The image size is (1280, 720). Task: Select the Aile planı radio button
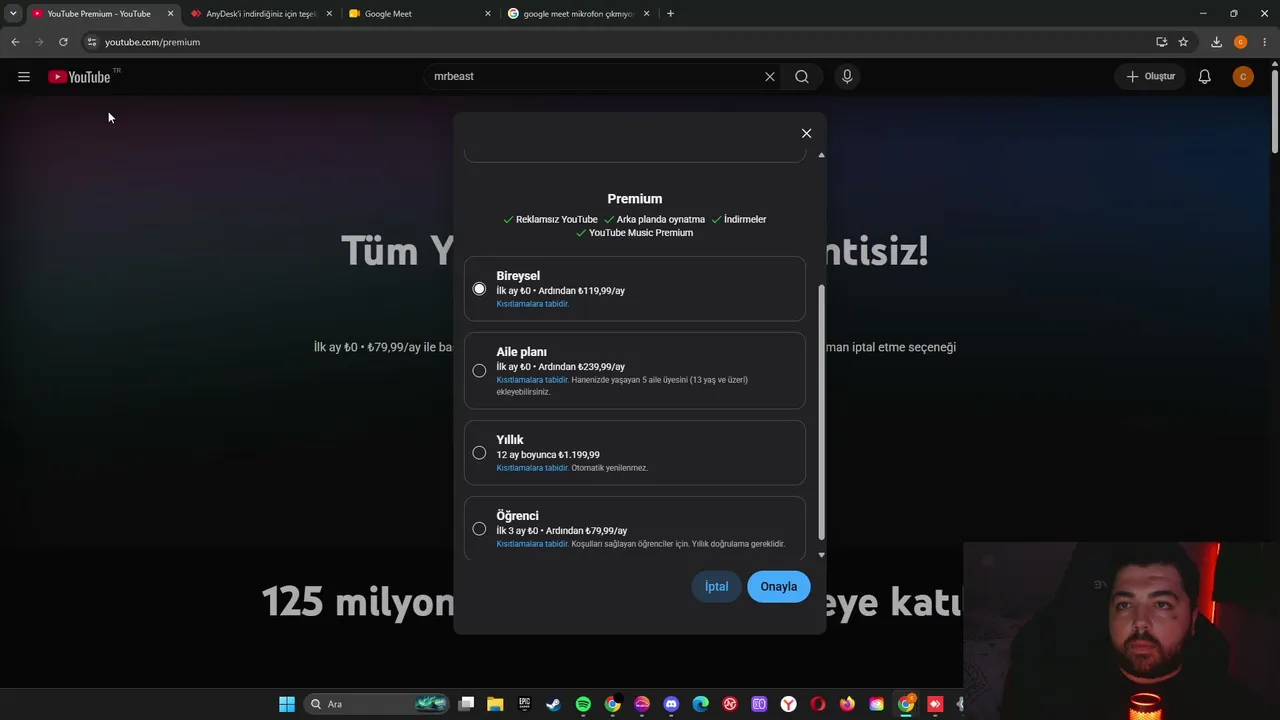point(479,371)
